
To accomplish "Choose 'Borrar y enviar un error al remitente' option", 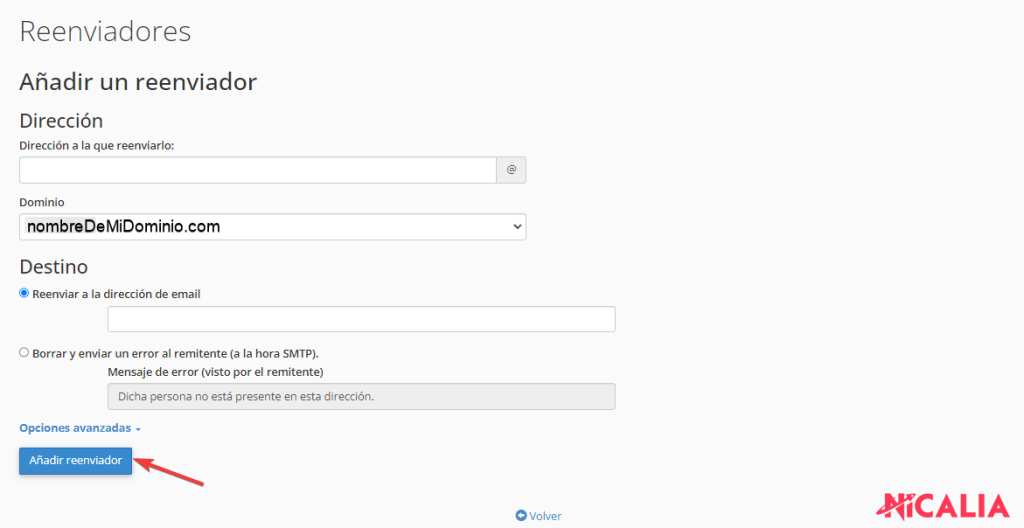I will pyautogui.click(x=24, y=353).
